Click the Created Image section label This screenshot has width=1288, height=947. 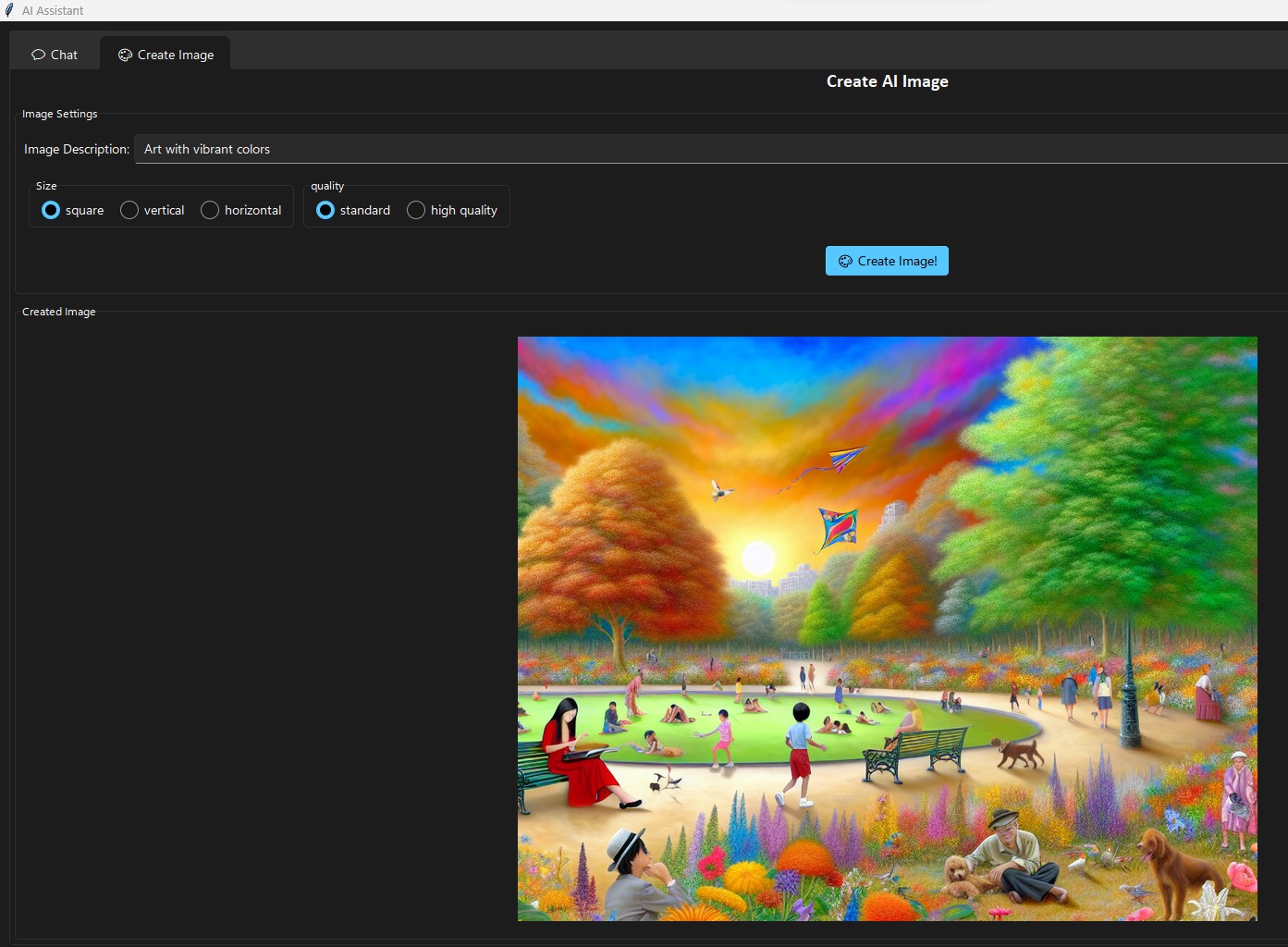[x=58, y=312]
